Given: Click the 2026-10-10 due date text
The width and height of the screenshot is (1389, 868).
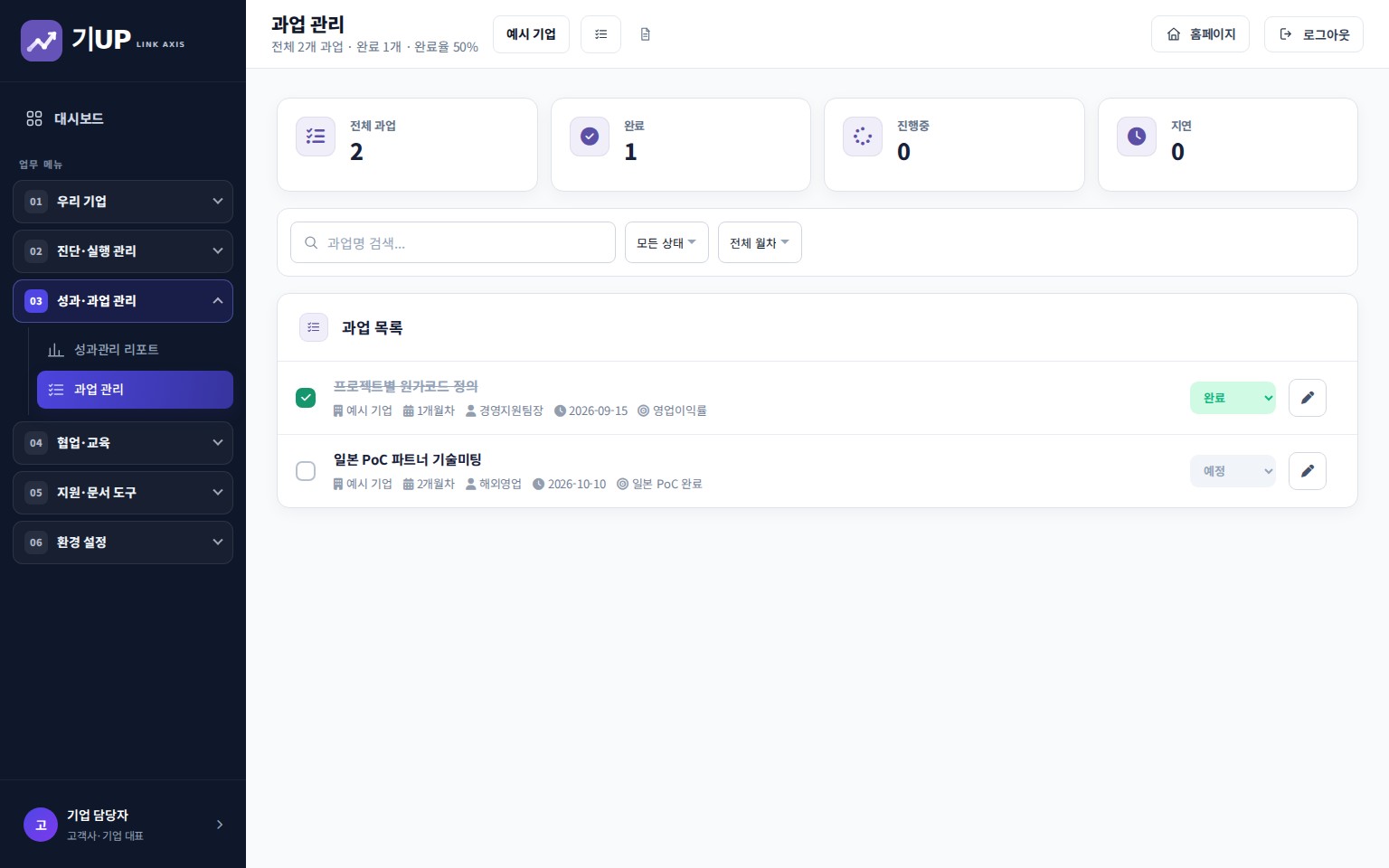Looking at the screenshot, I should coord(577,484).
